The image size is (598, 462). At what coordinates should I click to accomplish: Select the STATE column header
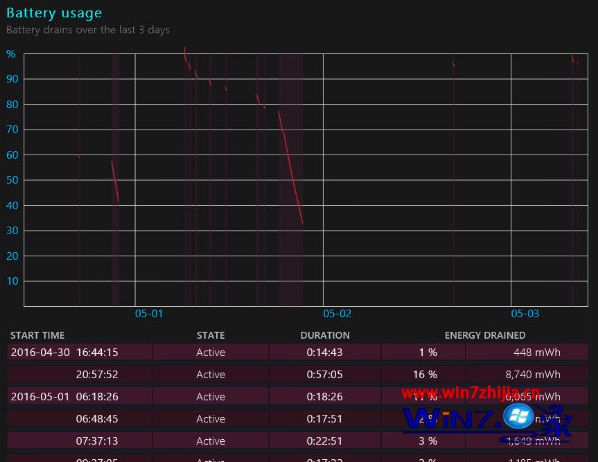pos(211,335)
